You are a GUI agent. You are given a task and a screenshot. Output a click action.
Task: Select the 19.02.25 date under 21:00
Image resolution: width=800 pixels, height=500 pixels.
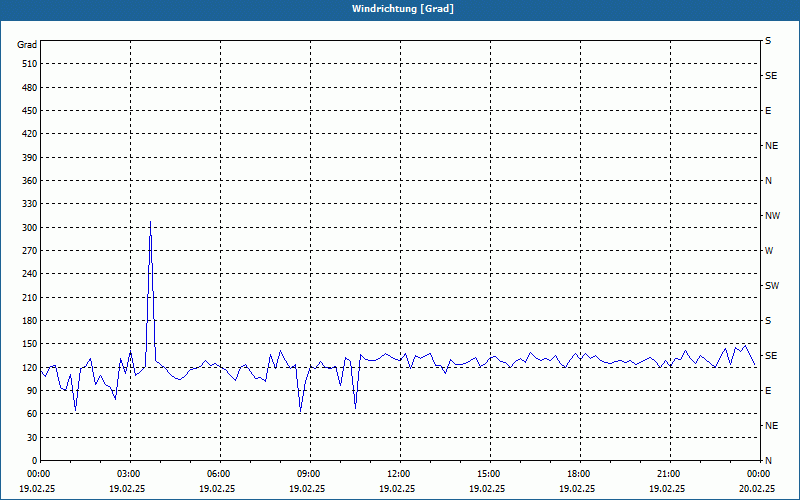click(667, 488)
